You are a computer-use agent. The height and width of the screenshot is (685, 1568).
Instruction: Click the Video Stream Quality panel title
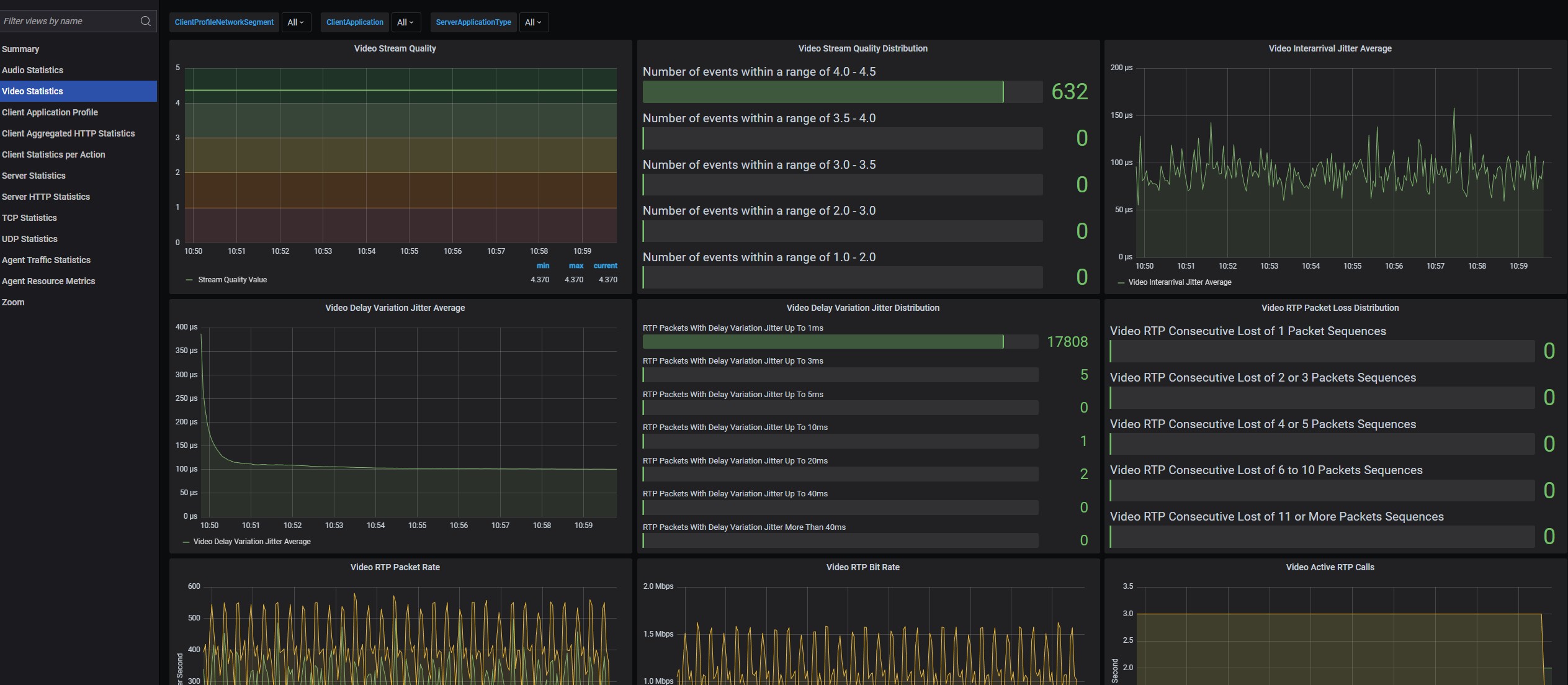395,48
